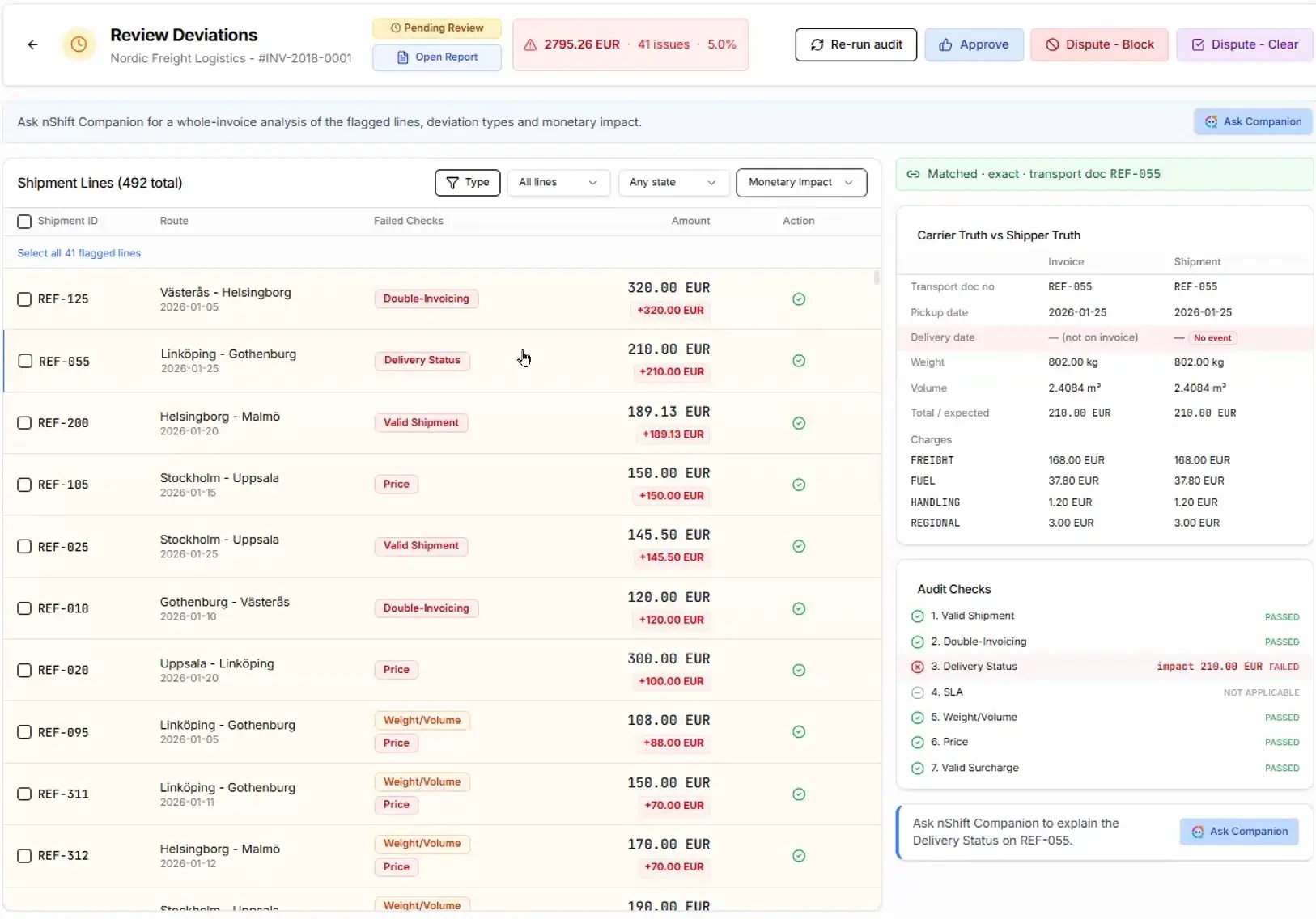Click Ask Companion for Delivery Status on REF-055

1239,832
